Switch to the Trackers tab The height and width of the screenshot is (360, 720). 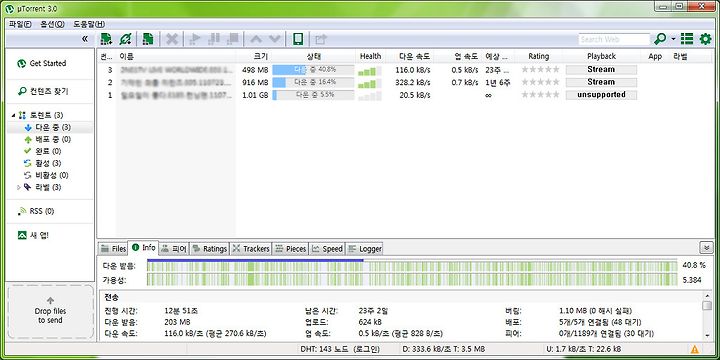(251, 248)
